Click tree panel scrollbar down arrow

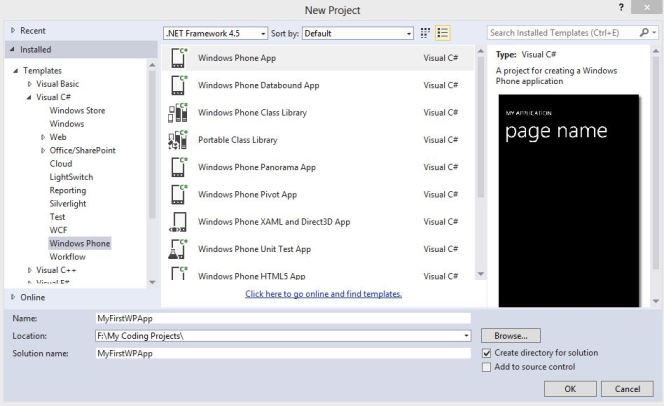click(152, 282)
